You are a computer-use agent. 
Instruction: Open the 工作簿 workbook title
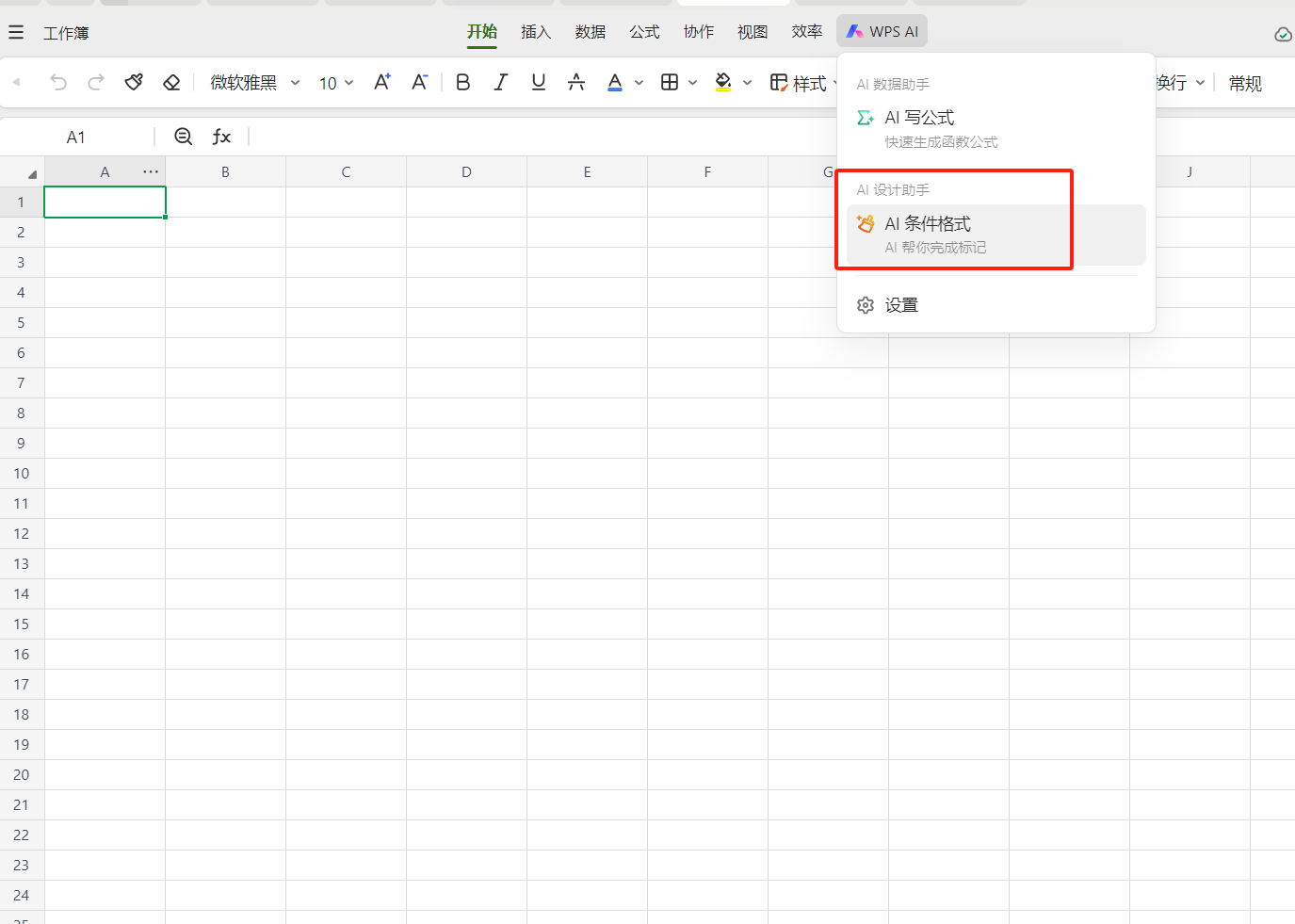point(66,33)
